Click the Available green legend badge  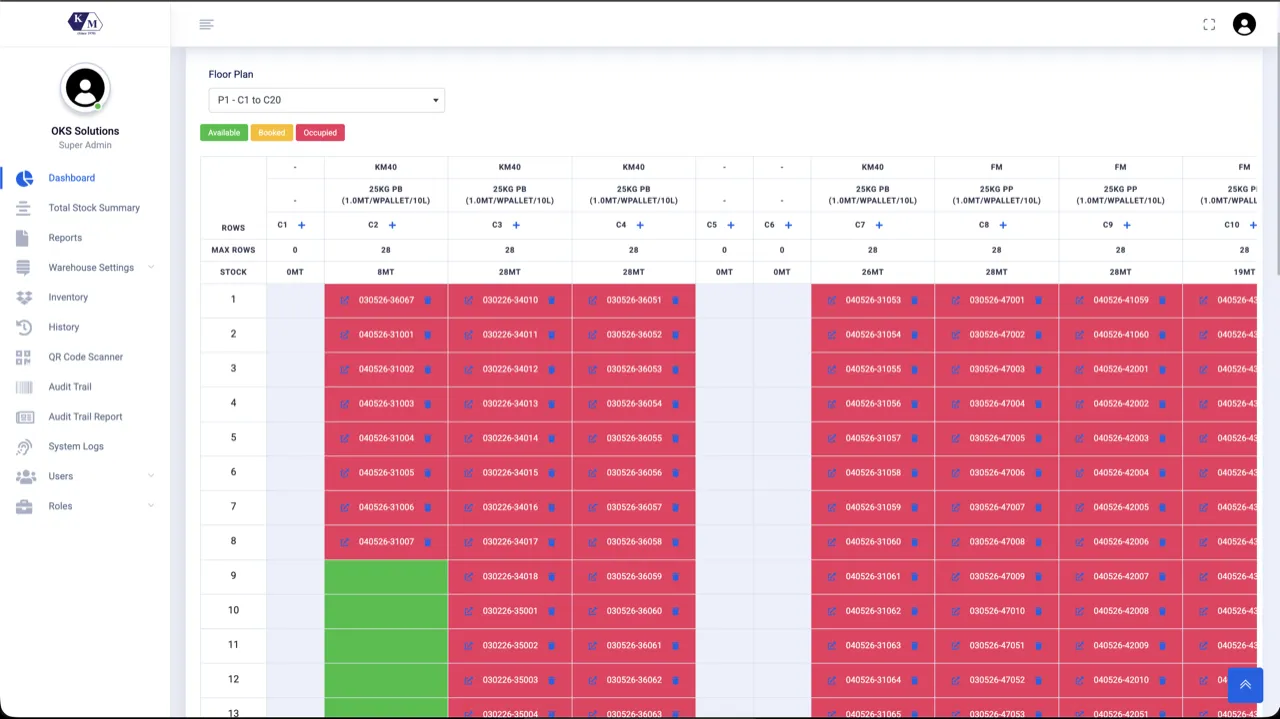click(x=224, y=133)
